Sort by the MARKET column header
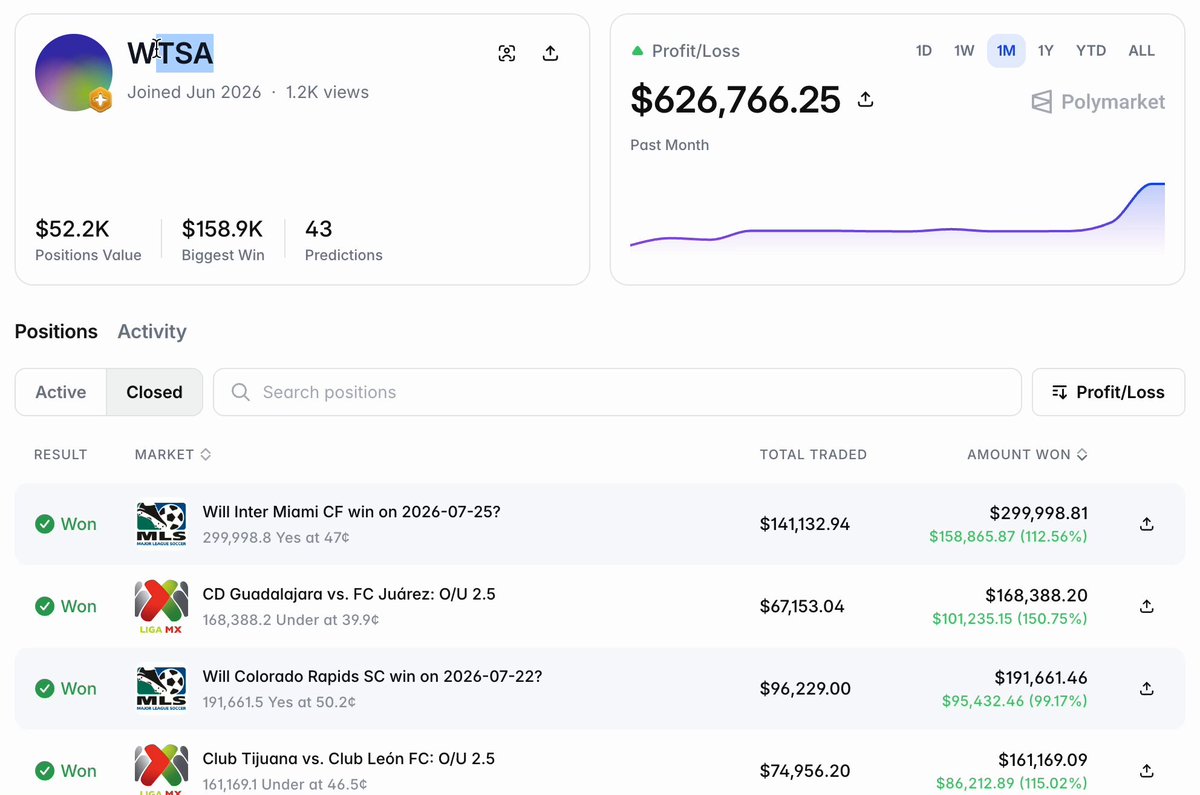 pos(173,454)
